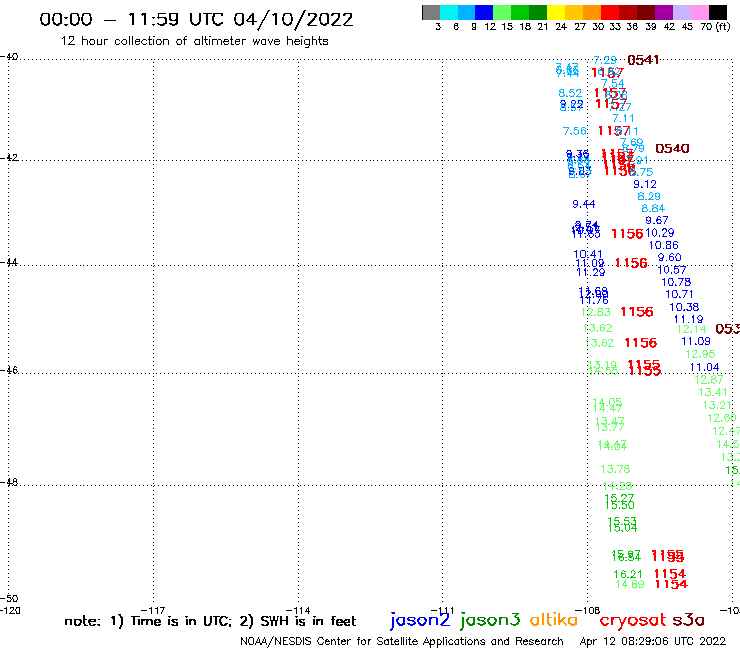Click the '16.21' wave height value
This screenshot has width=740, height=650.
(x=628, y=574)
